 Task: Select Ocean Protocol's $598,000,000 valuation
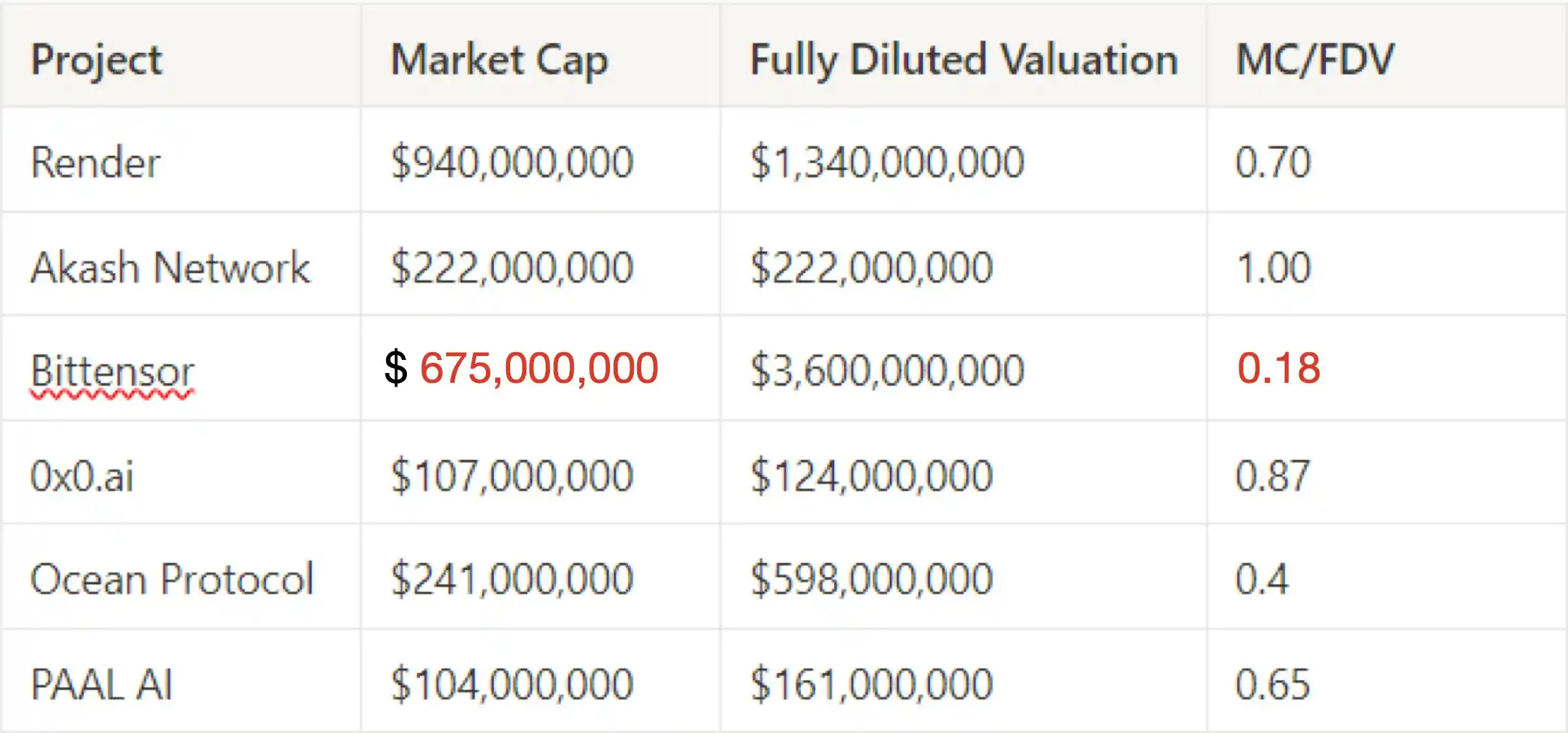[871, 579]
